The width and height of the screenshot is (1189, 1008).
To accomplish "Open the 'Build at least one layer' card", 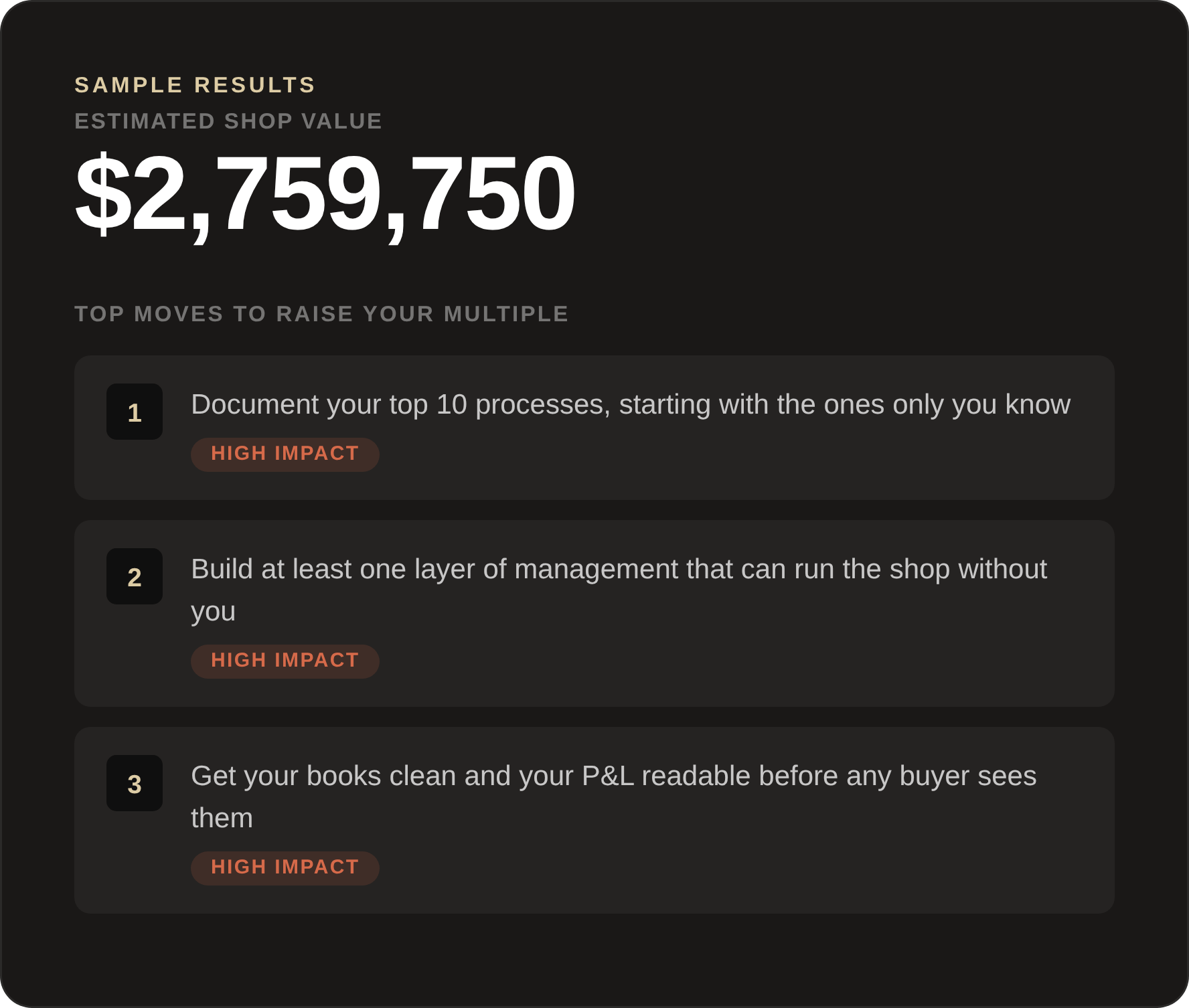I will [594, 613].
